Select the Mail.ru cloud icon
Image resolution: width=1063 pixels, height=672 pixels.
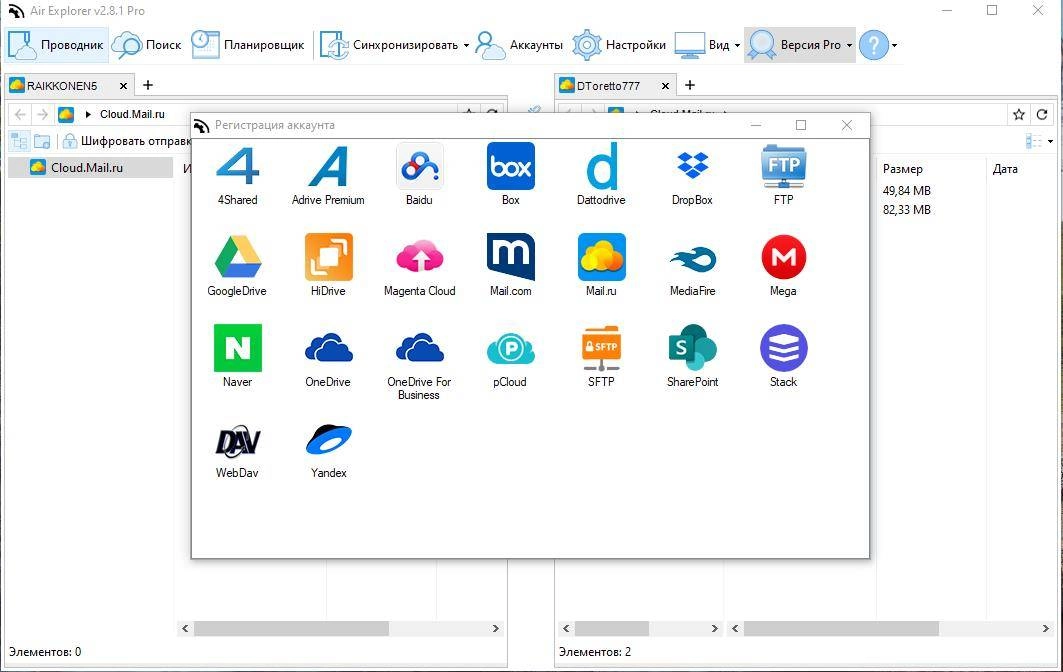click(601, 265)
